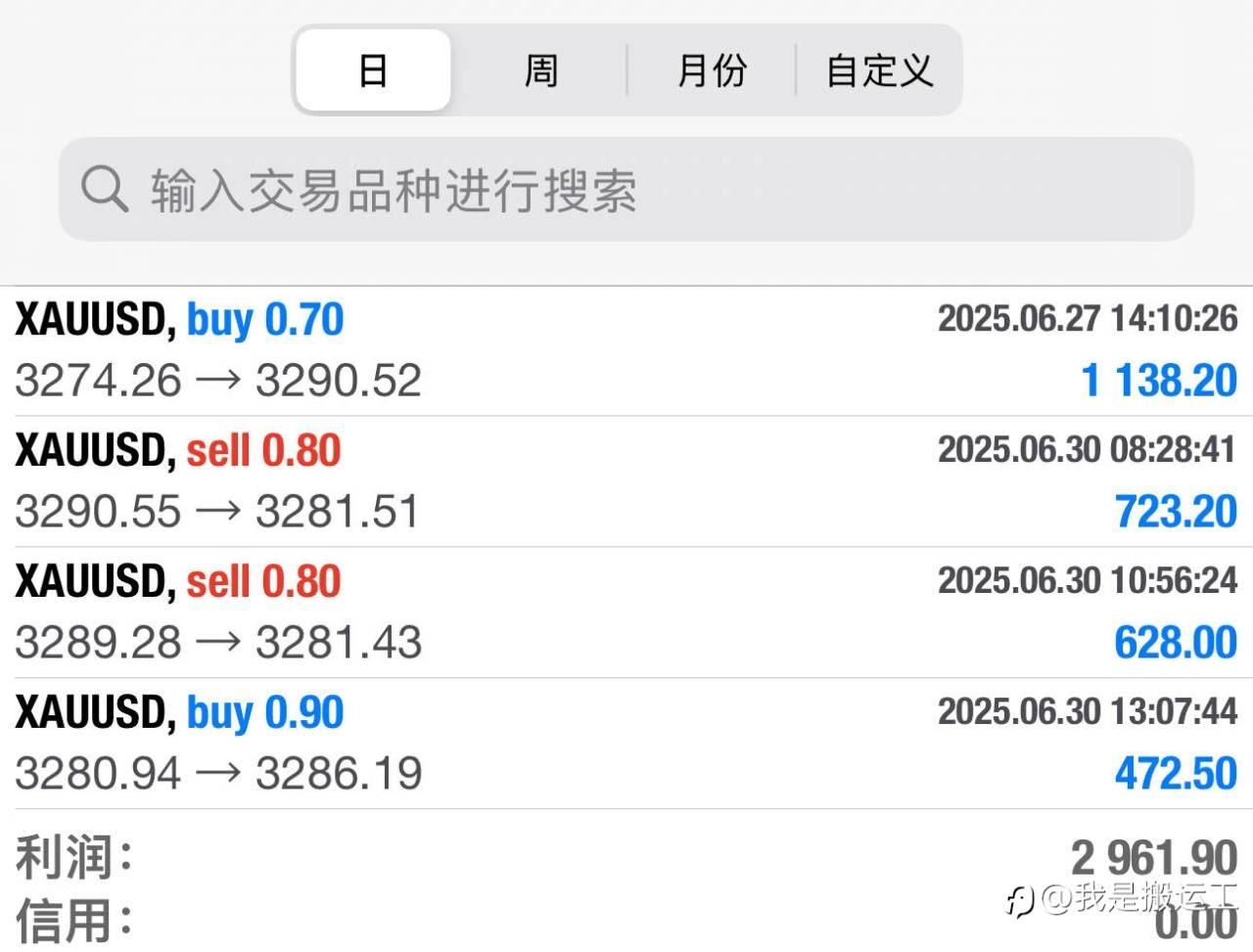The height and width of the screenshot is (952, 1253).
Task: Open the XAUUSD sell 0.80 trade at 08:28:41
Action: tap(626, 481)
